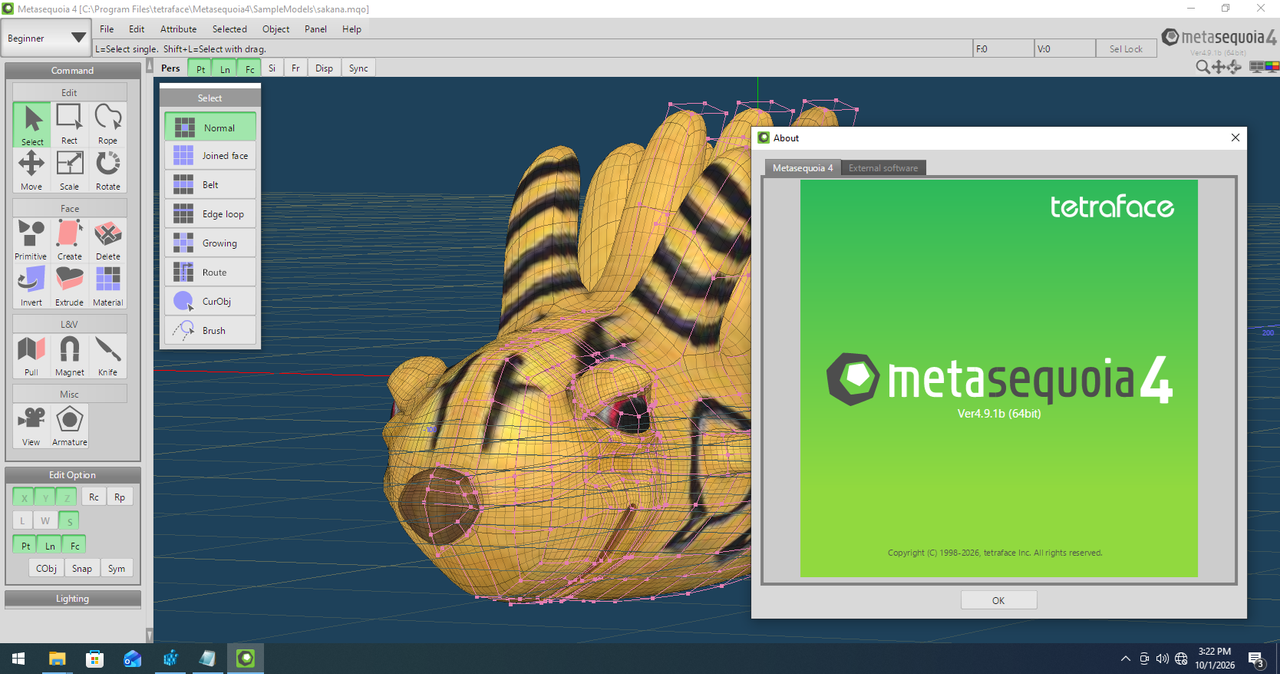
Task: Switch to External software tab in About
Action: click(x=883, y=168)
